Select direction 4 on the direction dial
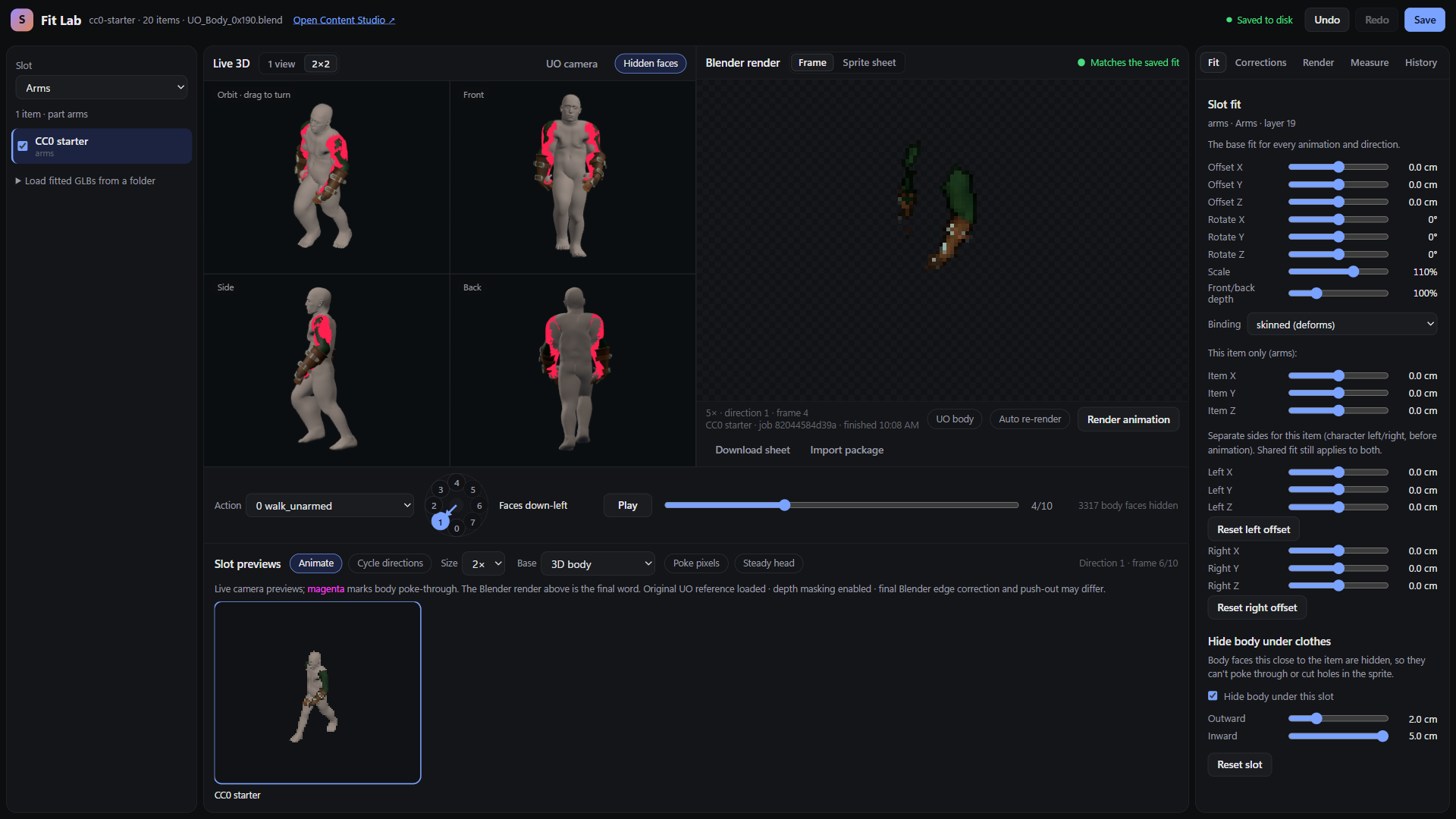The height and width of the screenshot is (819, 1456). click(457, 482)
